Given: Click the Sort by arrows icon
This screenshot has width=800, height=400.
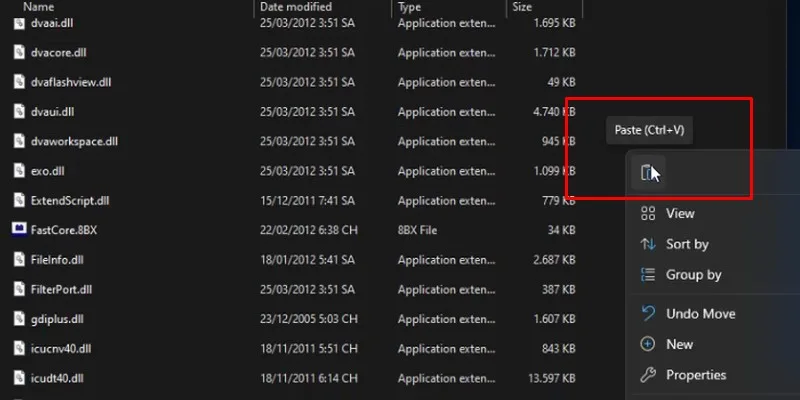Looking at the screenshot, I should (x=648, y=244).
